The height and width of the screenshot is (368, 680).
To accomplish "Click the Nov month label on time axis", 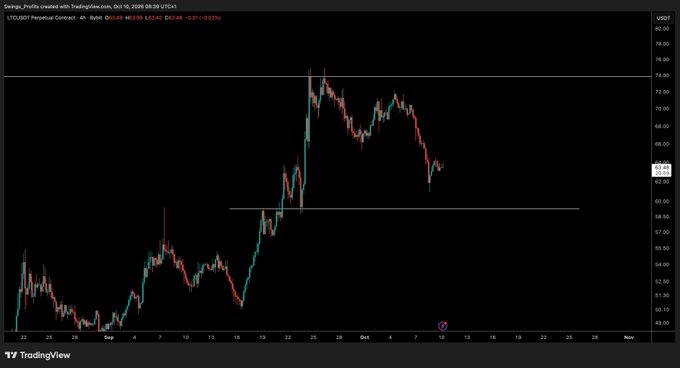I will (629, 337).
